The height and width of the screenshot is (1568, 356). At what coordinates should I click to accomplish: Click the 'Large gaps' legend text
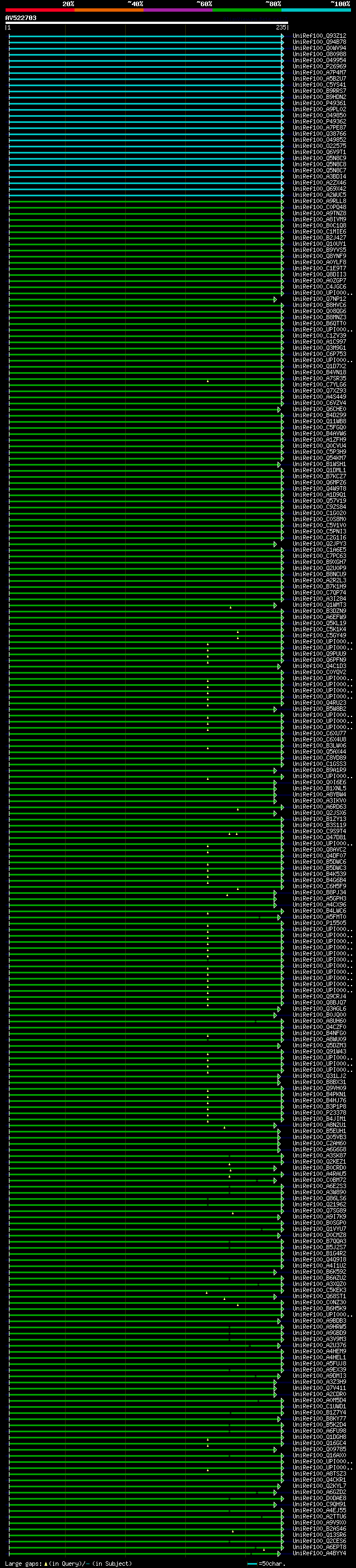pos(24,1564)
